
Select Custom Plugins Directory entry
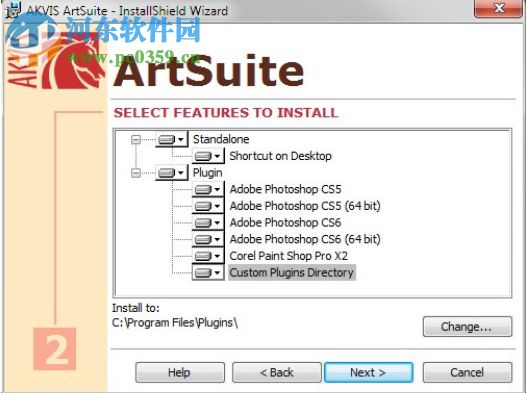point(291,273)
